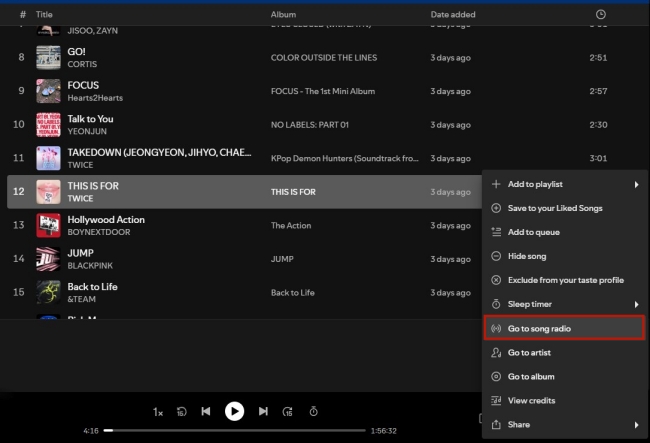Image resolution: width=650 pixels, height=443 pixels.
Task: Select JUMP song title text
Action: [x=80, y=253]
